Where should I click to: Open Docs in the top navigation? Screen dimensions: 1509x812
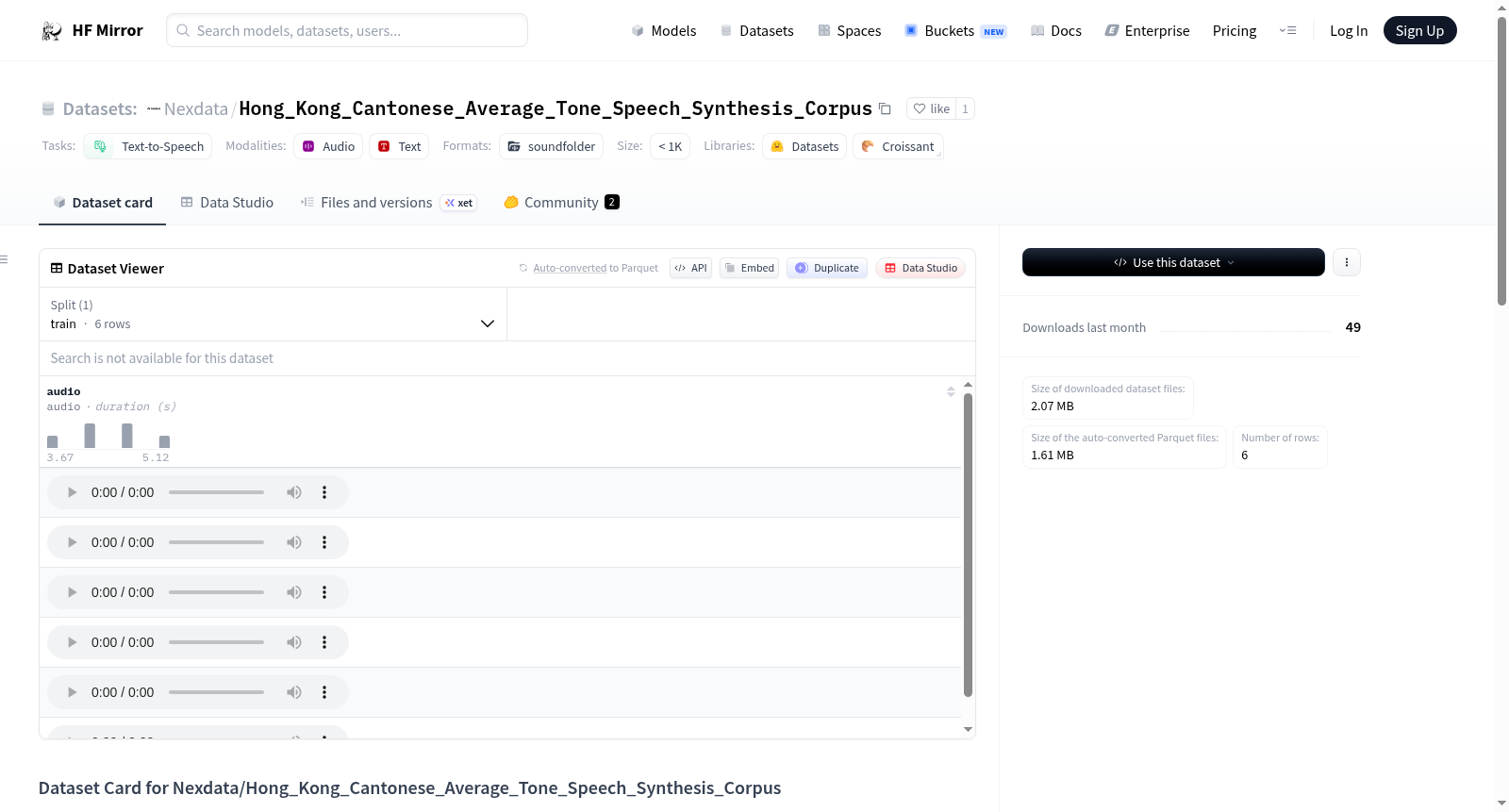(x=1056, y=30)
